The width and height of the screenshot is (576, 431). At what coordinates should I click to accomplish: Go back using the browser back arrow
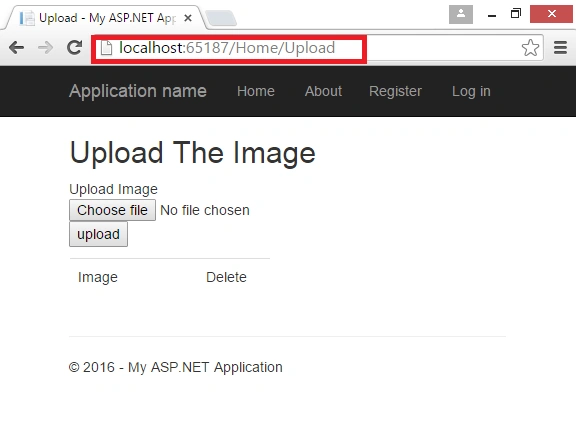click(17, 48)
